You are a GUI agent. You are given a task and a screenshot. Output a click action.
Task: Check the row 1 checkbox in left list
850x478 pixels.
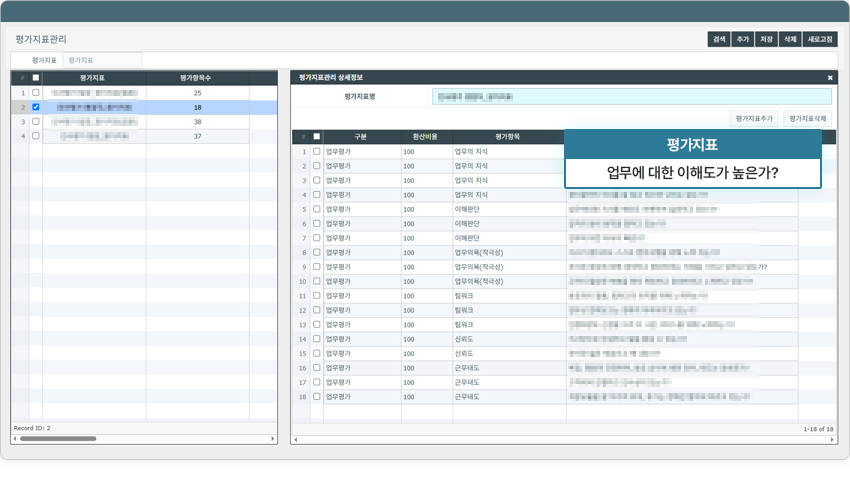point(36,93)
